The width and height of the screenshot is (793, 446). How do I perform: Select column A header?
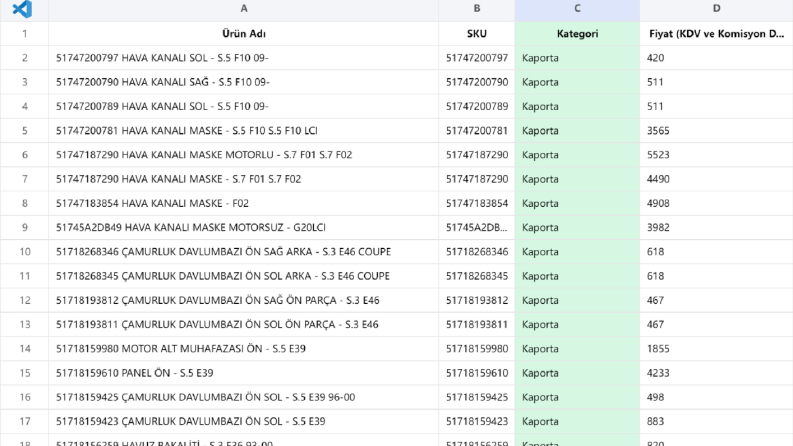click(x=244, y=9)
